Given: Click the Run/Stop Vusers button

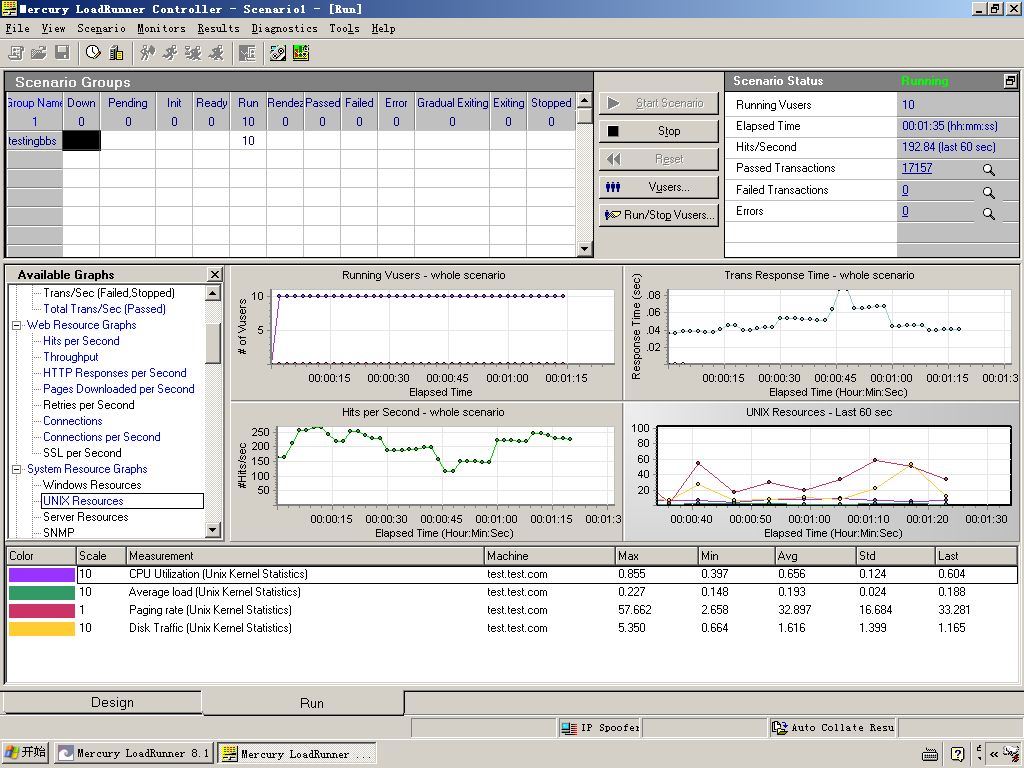Looking at the screenshot, I should [659, 215].
